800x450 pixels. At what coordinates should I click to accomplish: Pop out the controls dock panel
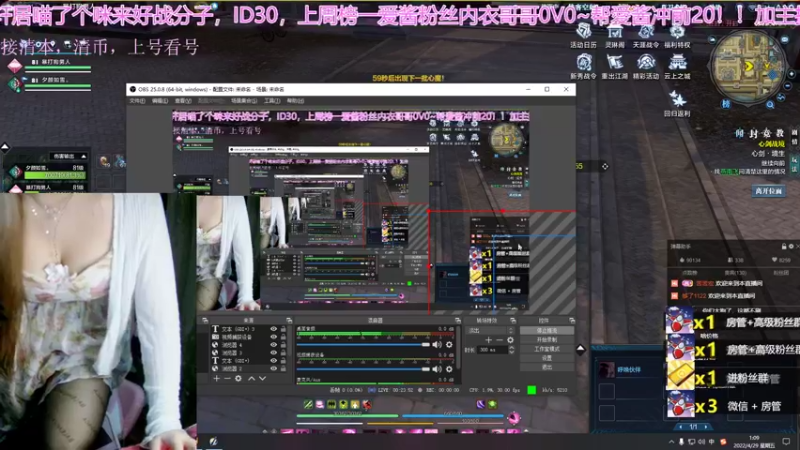(x=572, y=320)
